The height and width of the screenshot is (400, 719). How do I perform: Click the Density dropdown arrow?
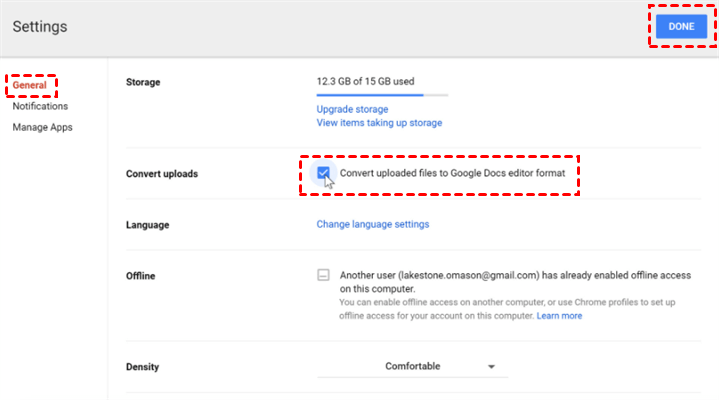tap(491, 367)
